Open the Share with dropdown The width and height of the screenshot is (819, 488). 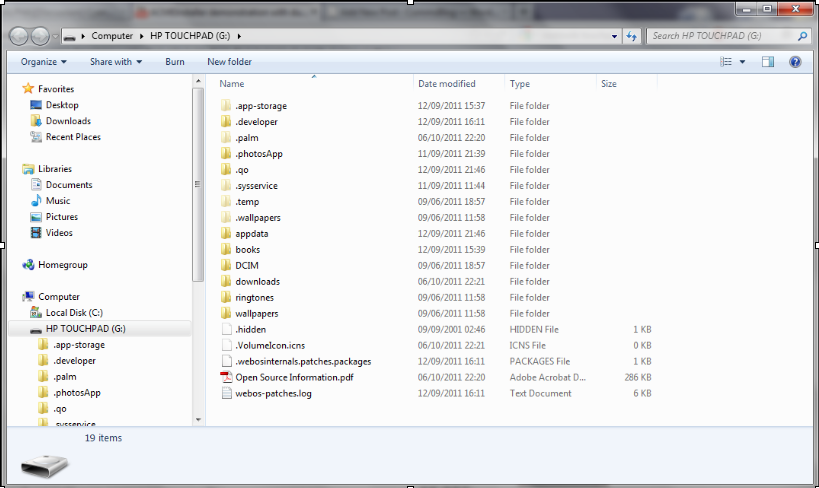[116, 62]
